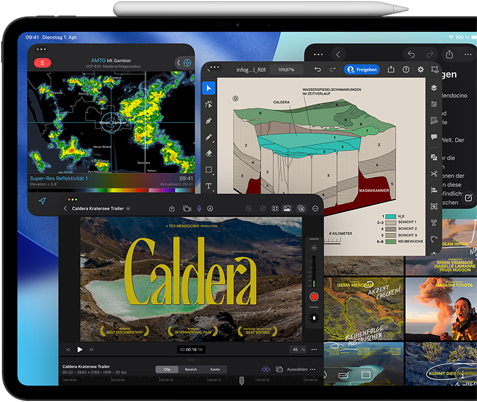Click the blue Freigeben button
This screenshot has width=477, height=402.
click(x=362, y=69)
